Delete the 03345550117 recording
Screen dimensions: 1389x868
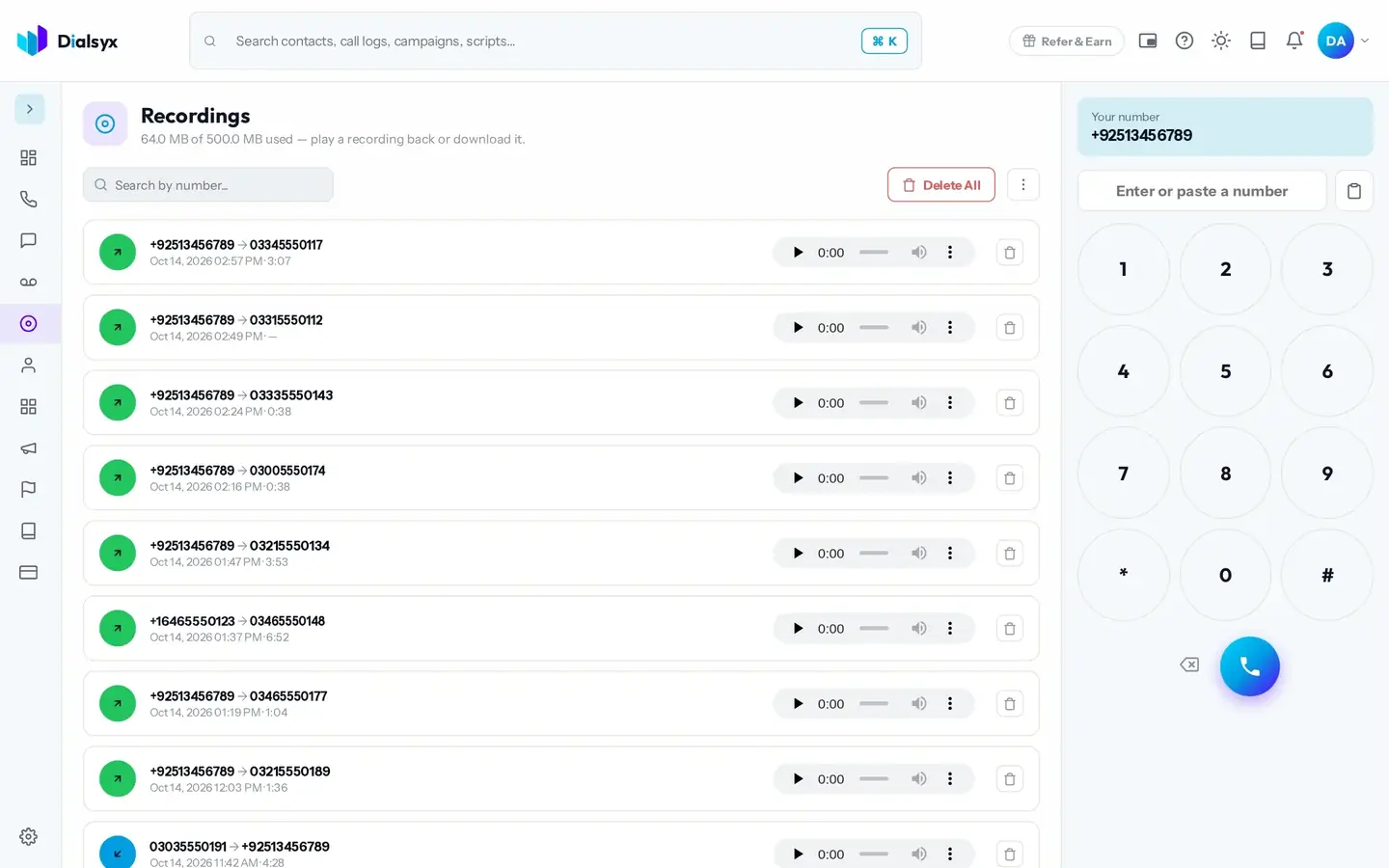click(x=1010, y=252)
